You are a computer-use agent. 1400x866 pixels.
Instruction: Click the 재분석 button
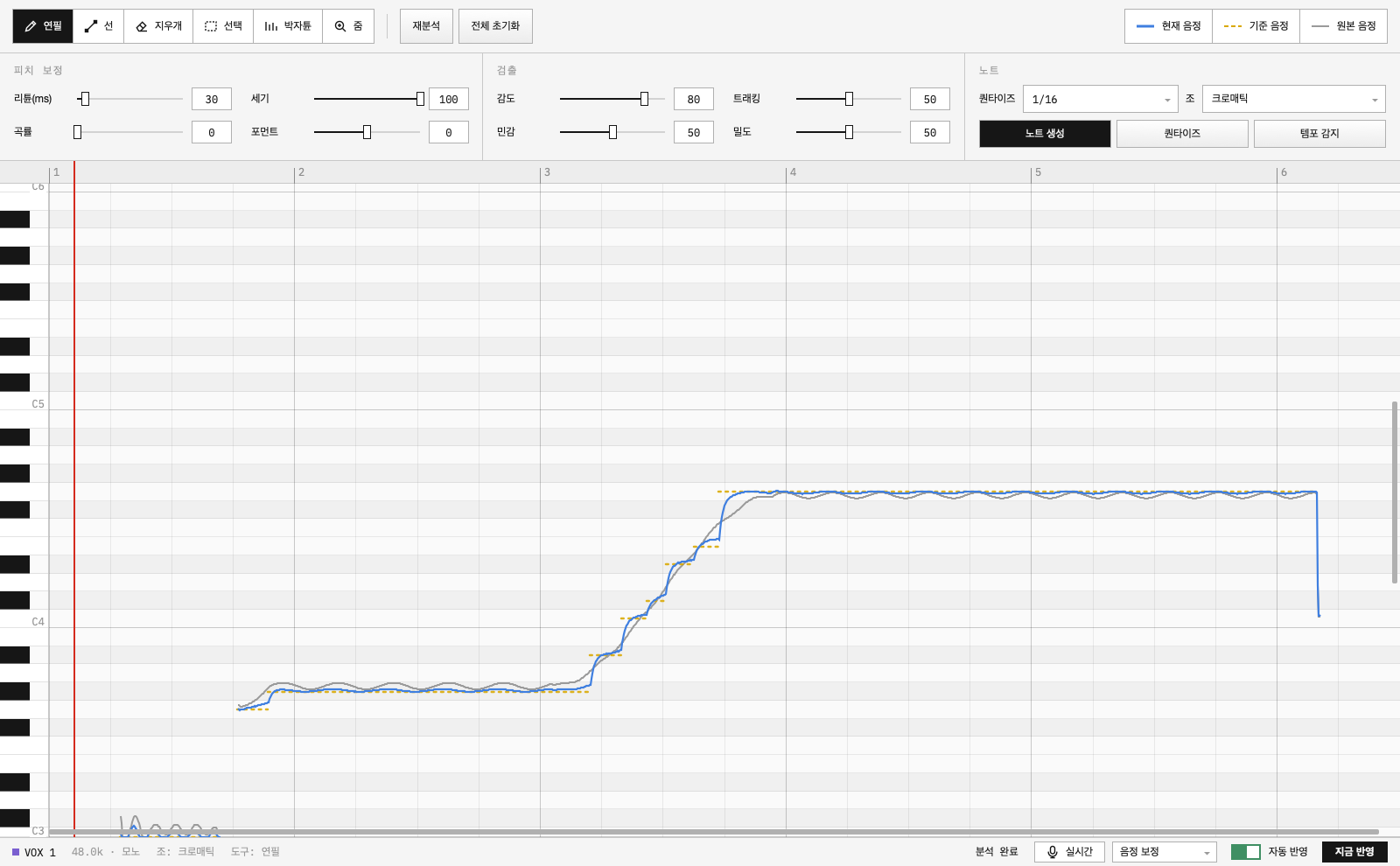[426, 26]
